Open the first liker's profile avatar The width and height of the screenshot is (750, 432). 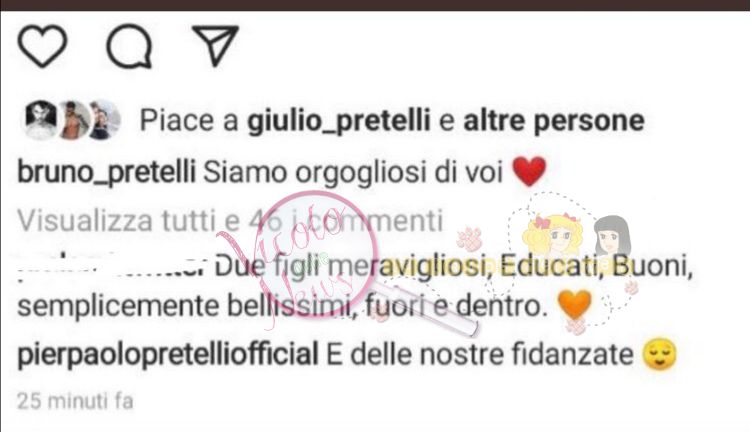pos(41,120)
